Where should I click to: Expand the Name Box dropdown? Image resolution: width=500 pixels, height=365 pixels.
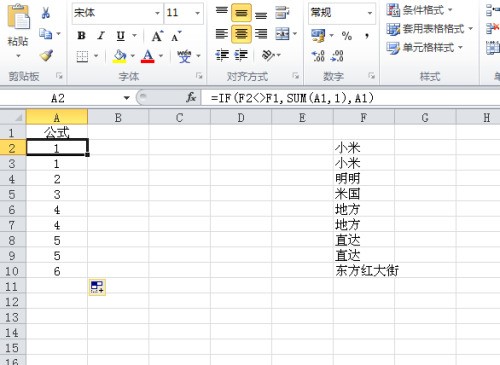tap(126, 98)
